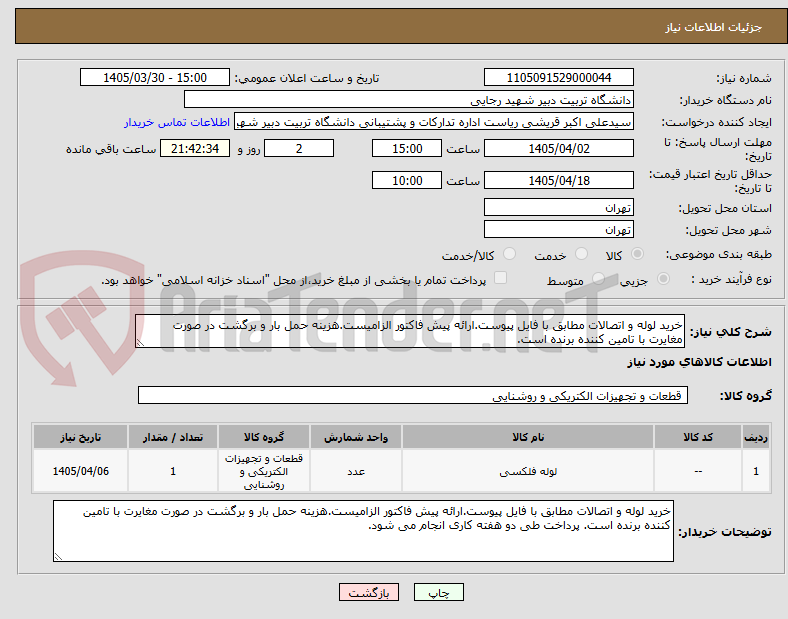Click the delivery city تهران field
This screenshot has height=619, width=788.
point(558,229)
